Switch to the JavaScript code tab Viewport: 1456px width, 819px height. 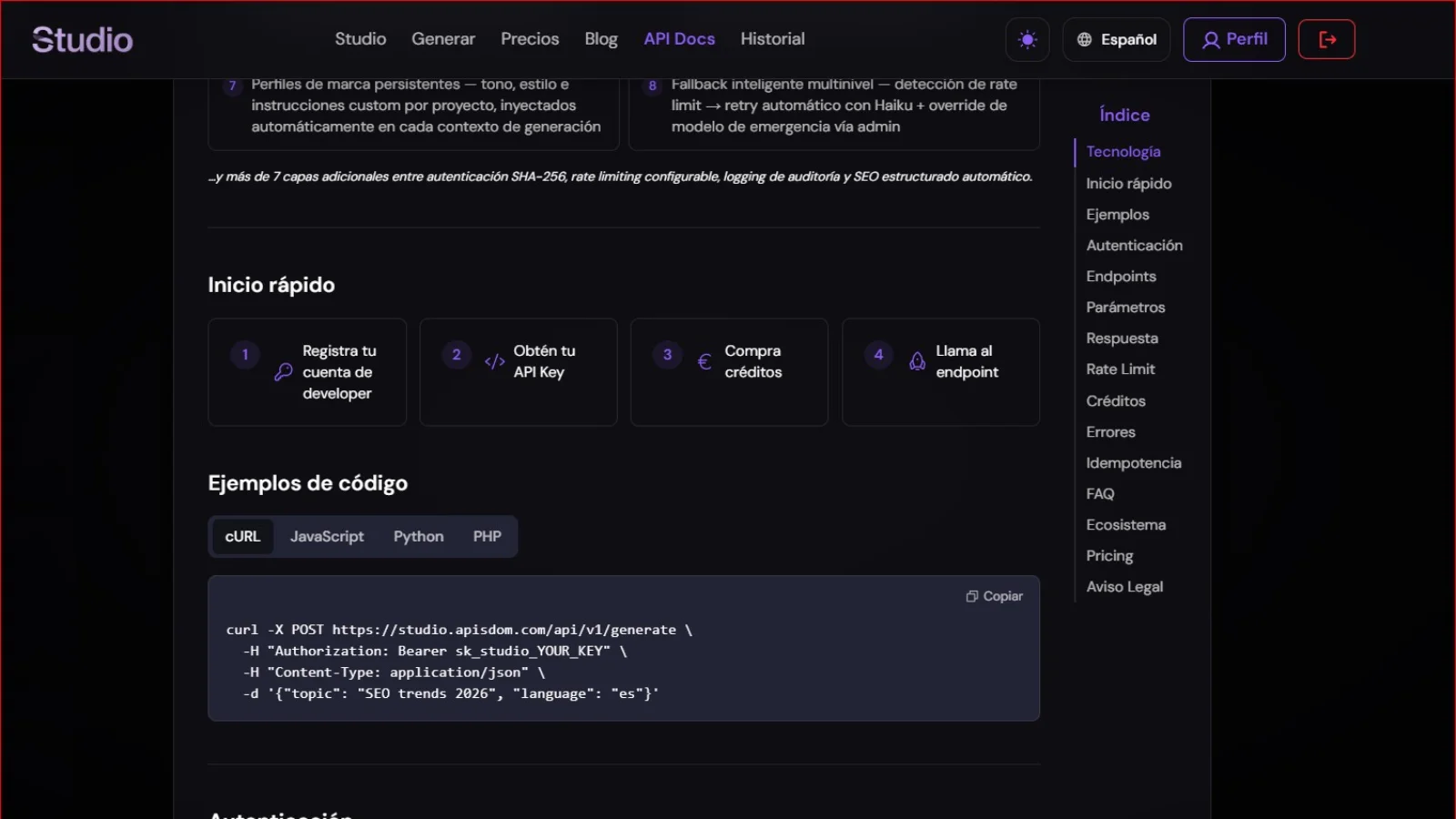(327, 536)
